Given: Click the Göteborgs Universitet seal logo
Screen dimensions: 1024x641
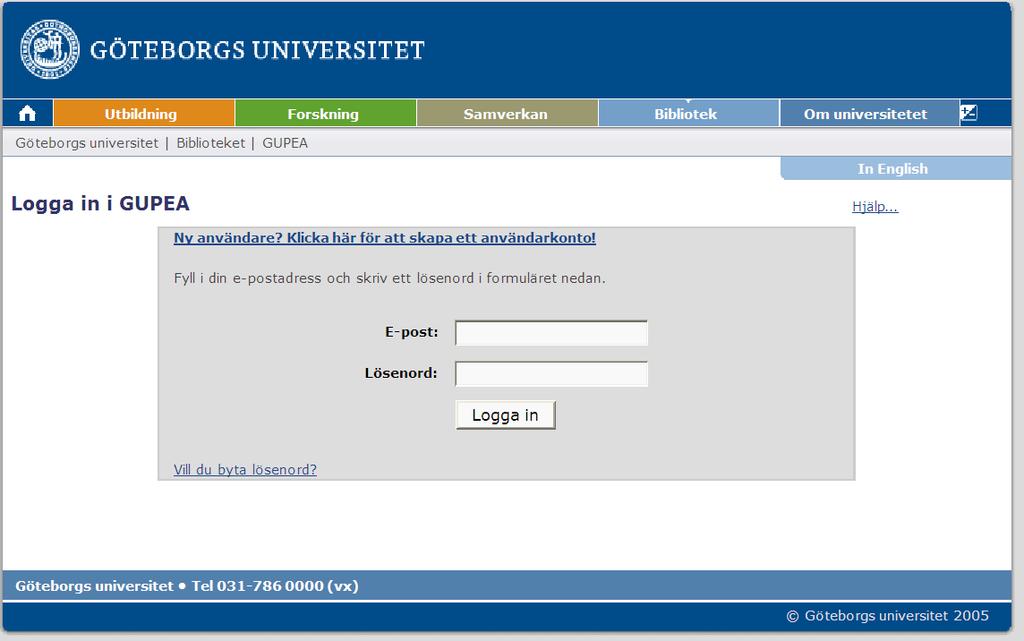Looking at the screenshot, I should pyautogui.click(x=50, y=49).
